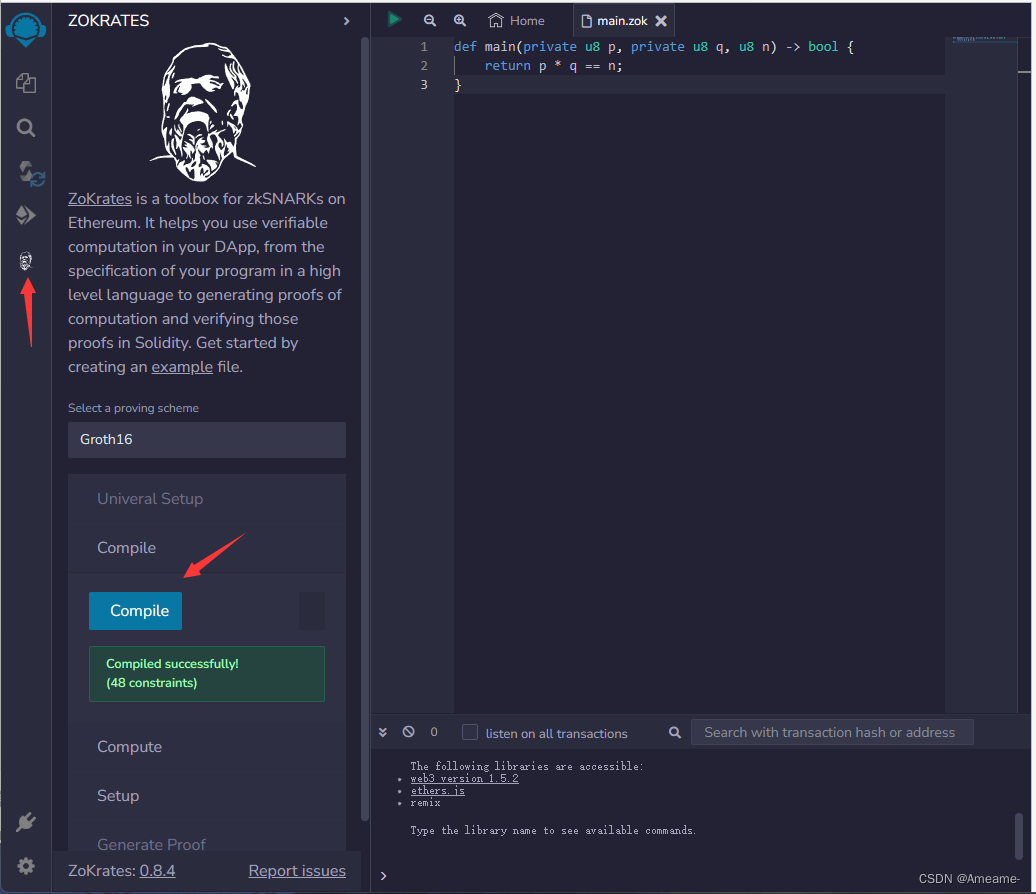Run script with the green play icon
The height and width of the screenshot is (894, 1036).
(x=394, y=19)
